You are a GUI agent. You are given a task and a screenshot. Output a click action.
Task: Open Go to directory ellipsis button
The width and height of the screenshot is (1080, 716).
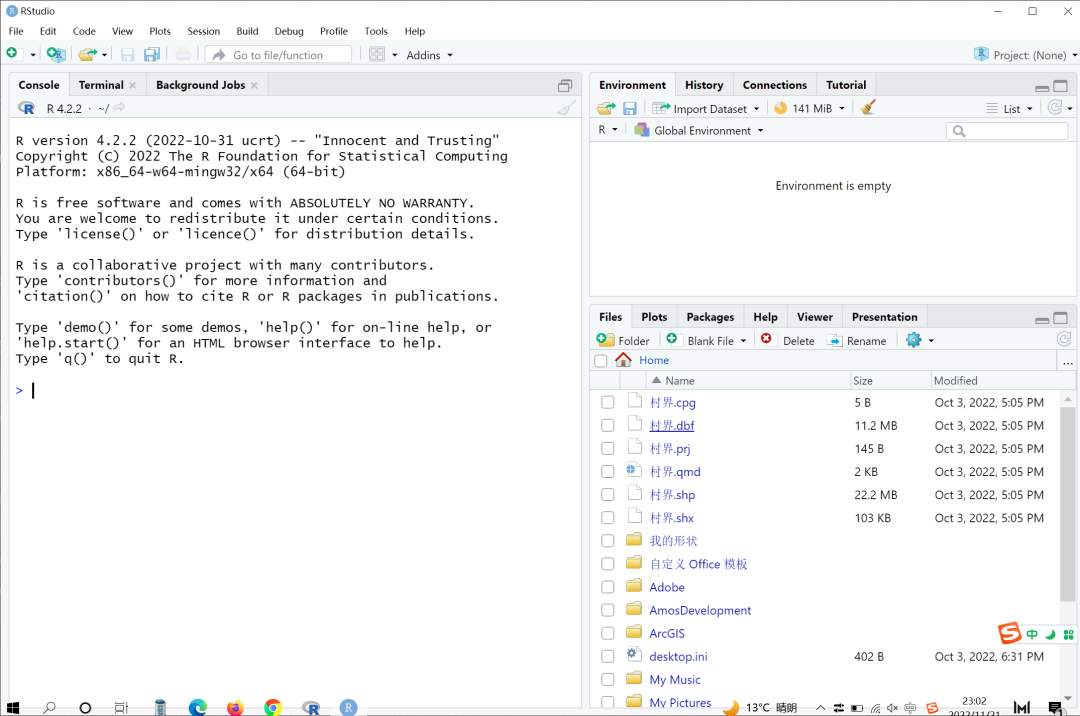pyautogui.click(x=1067, y=362)
